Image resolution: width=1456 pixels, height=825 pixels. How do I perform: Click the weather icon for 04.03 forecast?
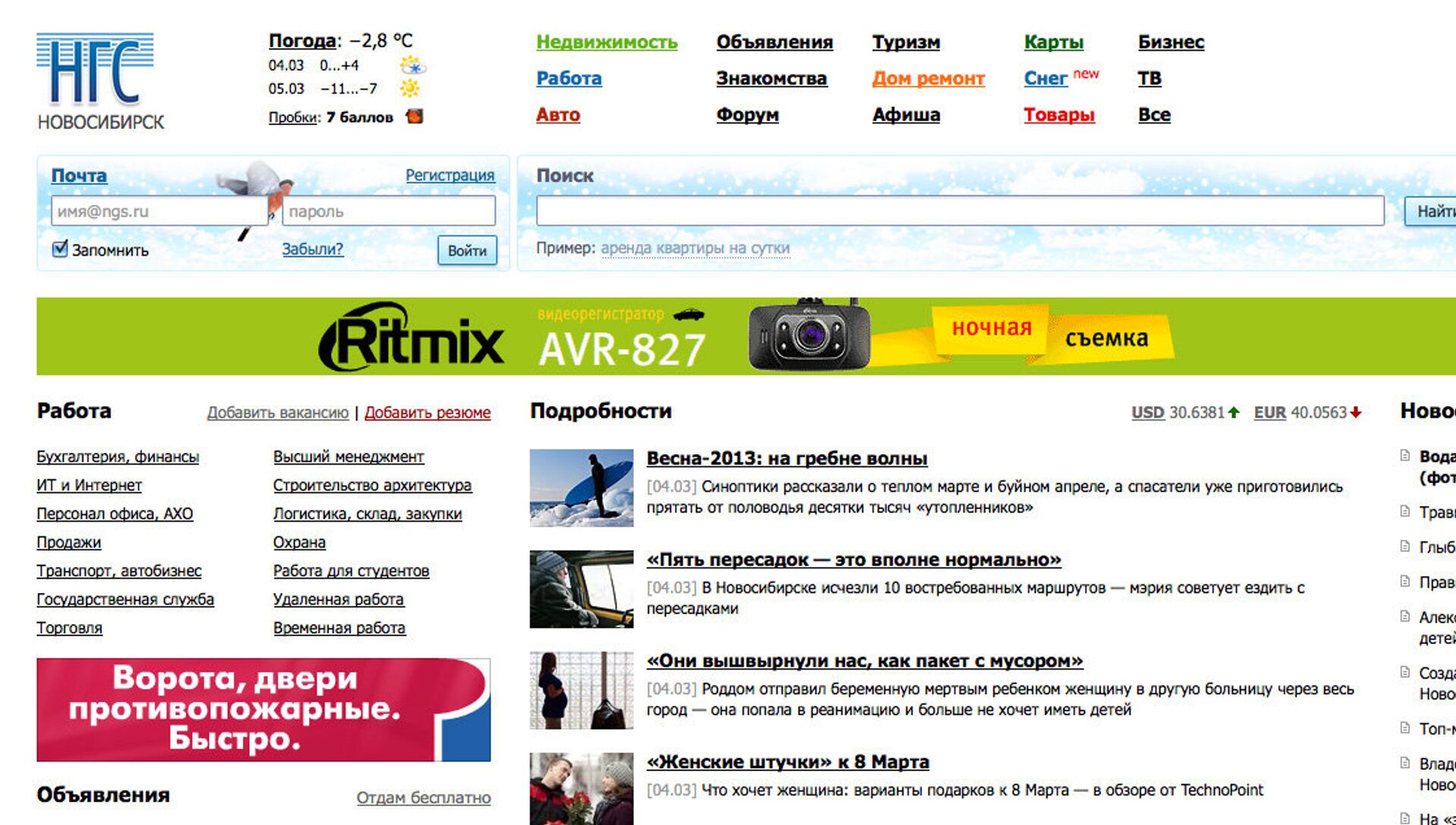pyautogui.click(x=413, y=66)
